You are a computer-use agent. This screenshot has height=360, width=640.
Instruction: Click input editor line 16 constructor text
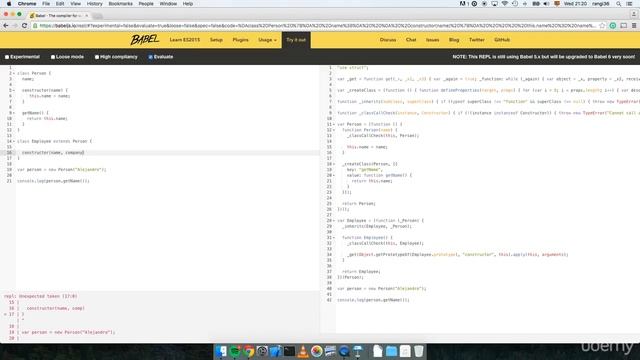pos(53,153)
